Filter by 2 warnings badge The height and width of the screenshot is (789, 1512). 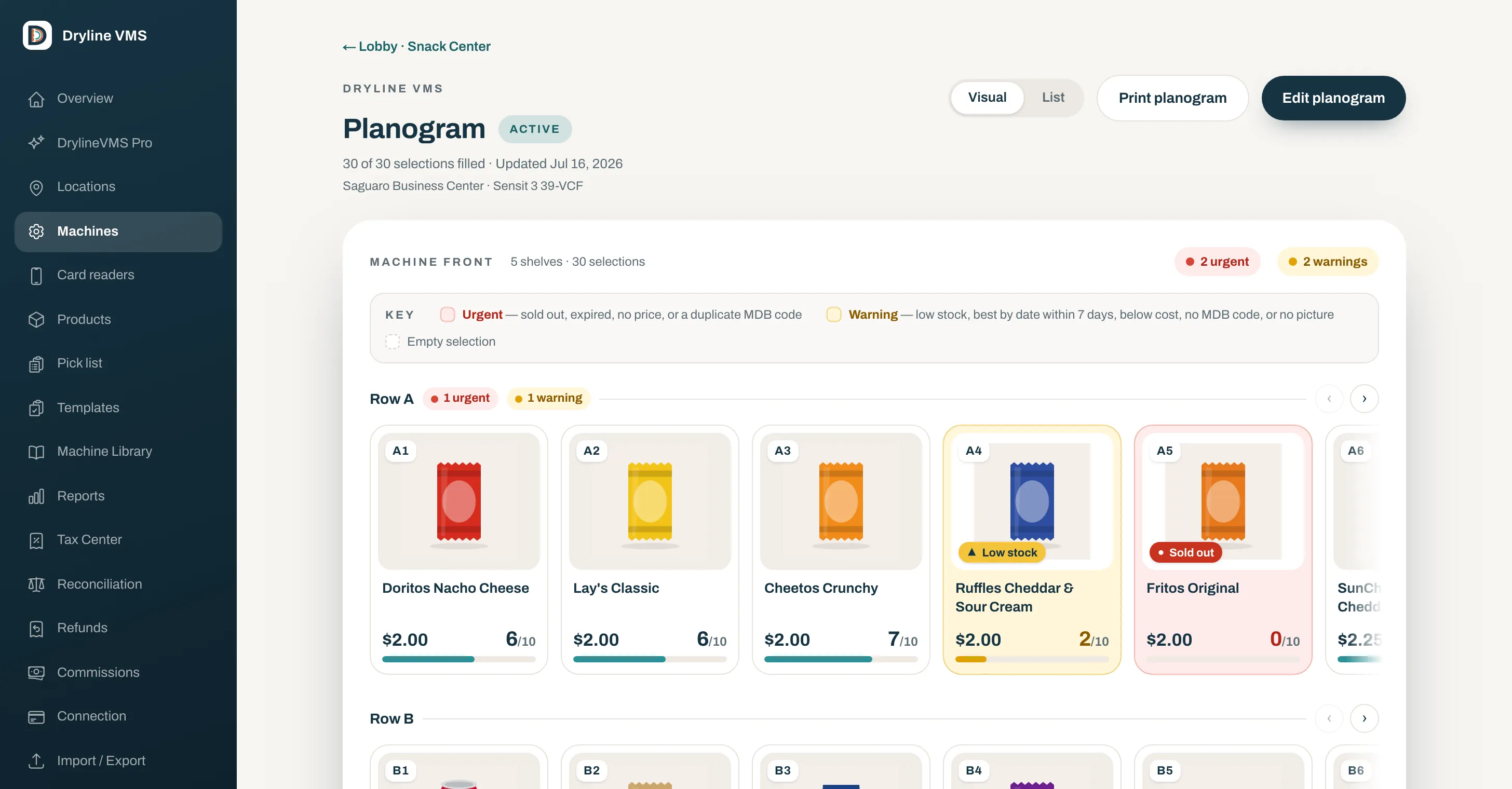pos(1327,262)
